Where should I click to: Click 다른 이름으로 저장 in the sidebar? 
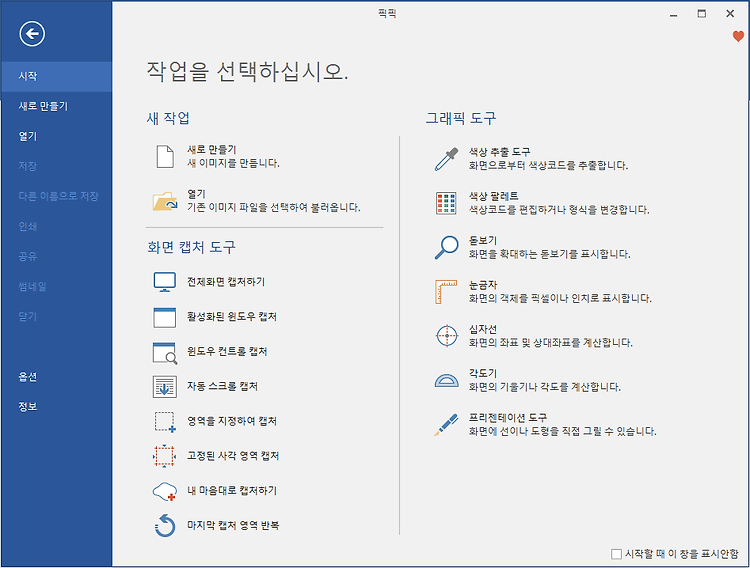point(56,197)
